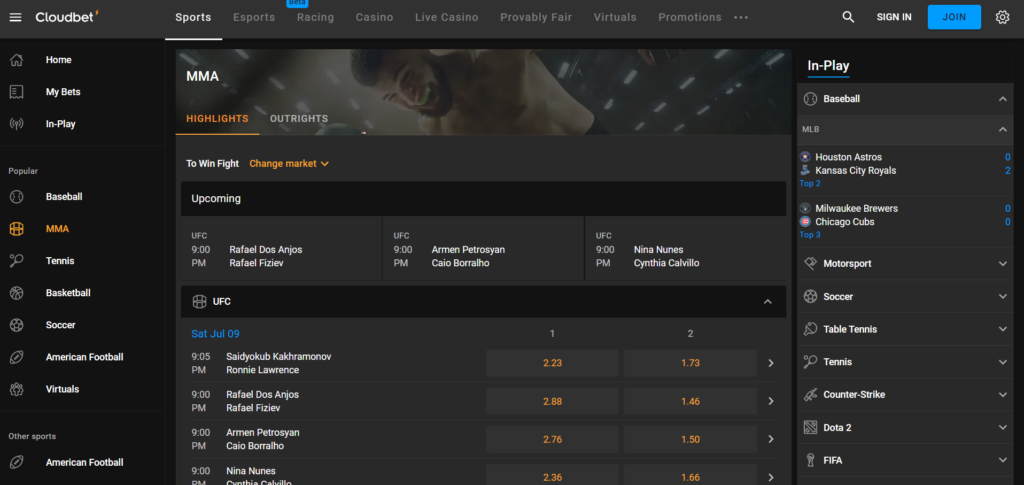Click the Virtuals icon in sidebar
The image size is (1024, 485).
click(17, 389)
